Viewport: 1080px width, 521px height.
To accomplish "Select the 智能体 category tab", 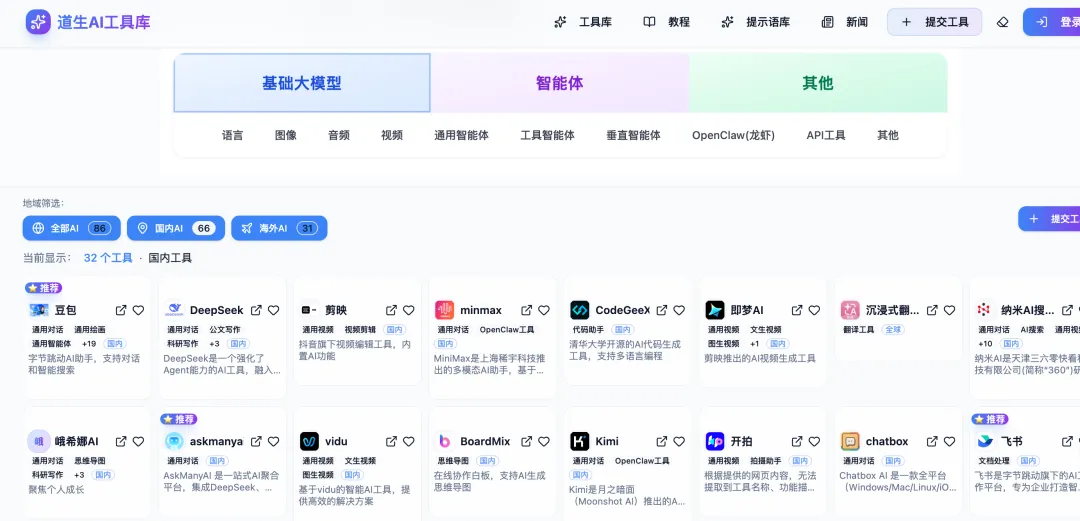I will [x=559, y=83].
